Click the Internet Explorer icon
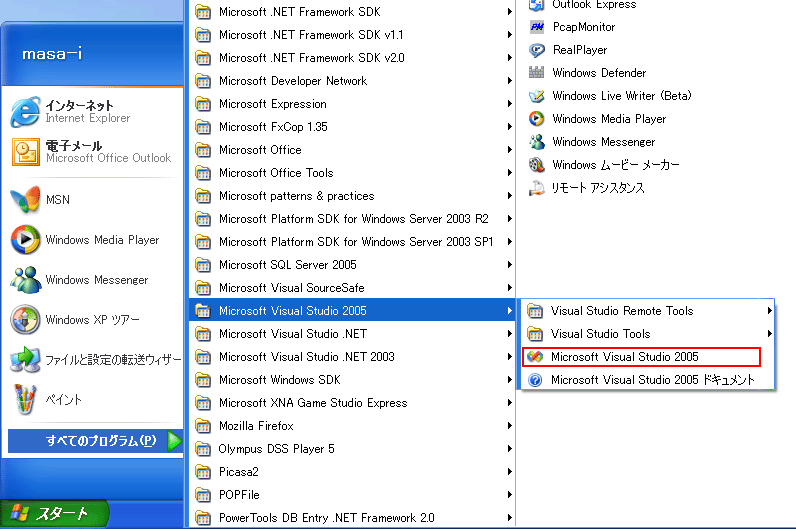 pos(25,112)
